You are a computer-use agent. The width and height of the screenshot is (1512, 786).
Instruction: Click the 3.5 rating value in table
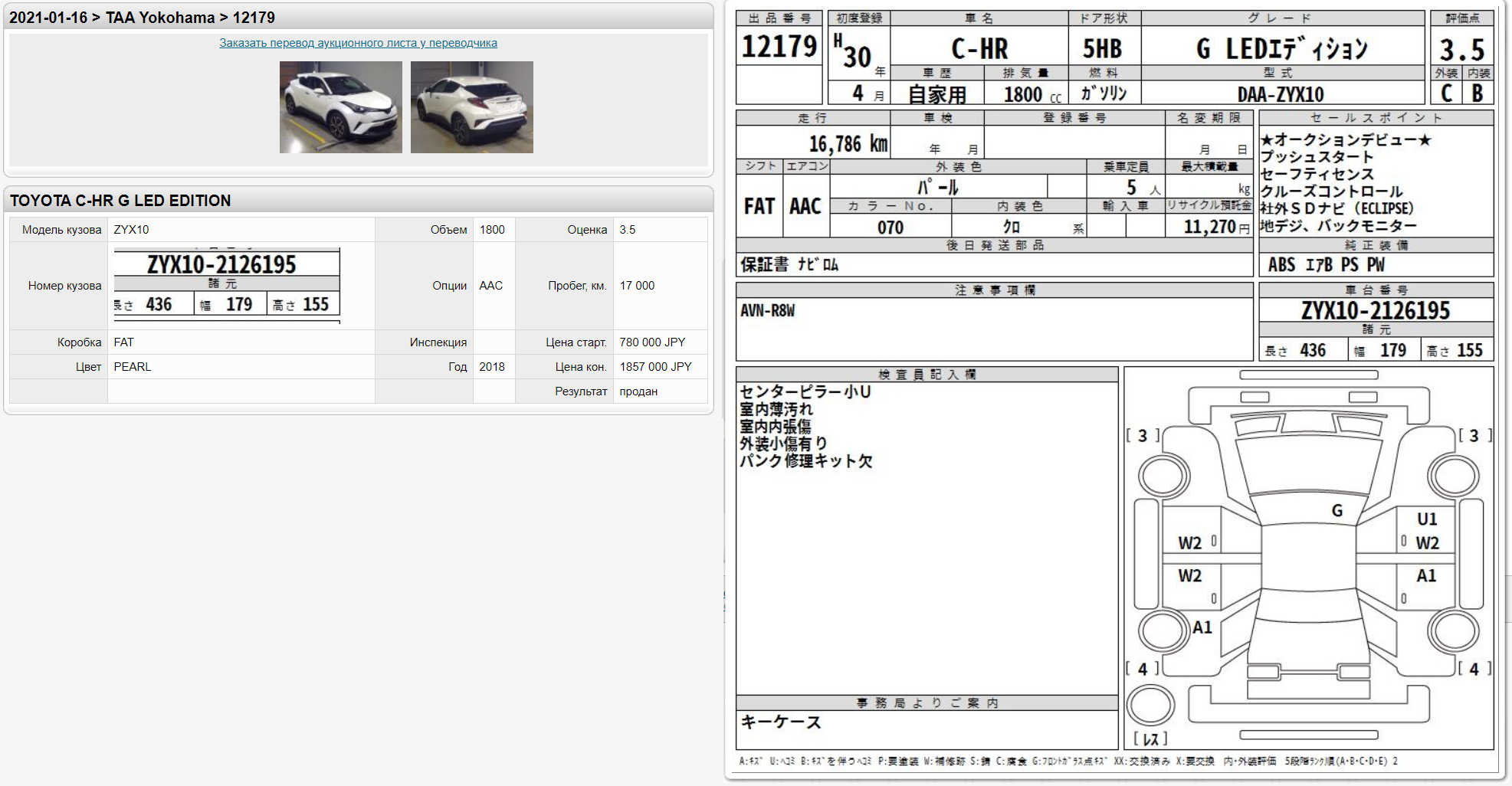pos(628,230)
